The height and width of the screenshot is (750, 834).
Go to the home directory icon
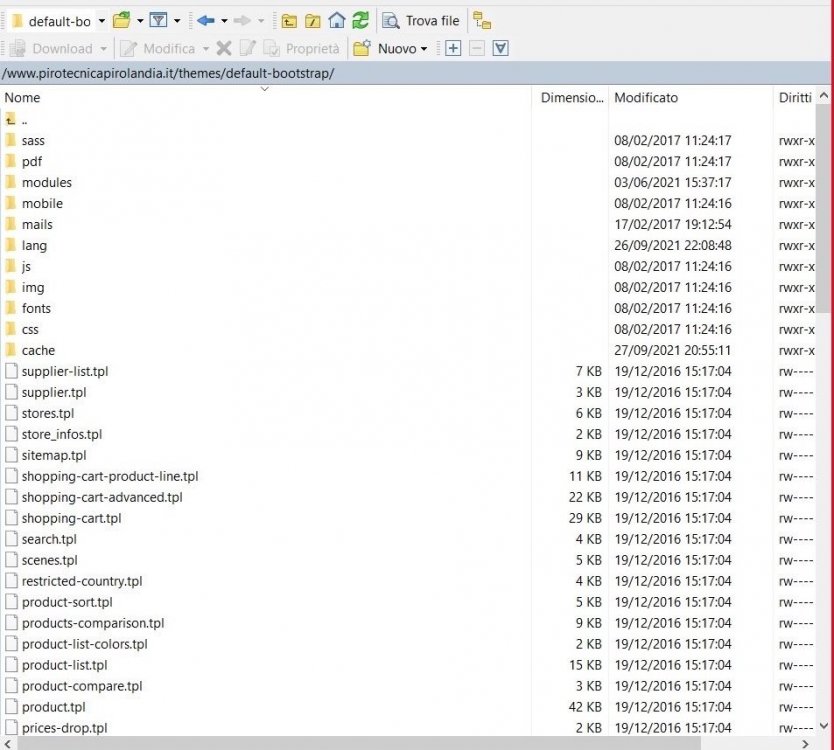[x=337, y=20]
